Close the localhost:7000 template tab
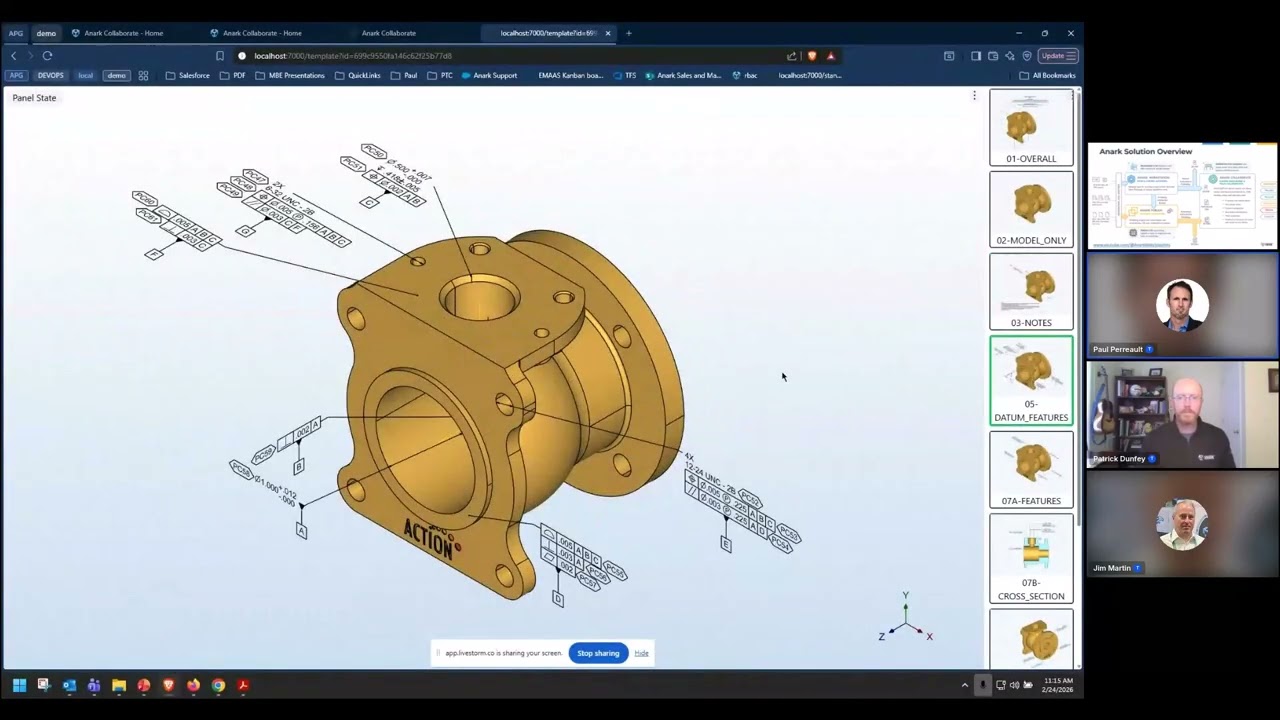Image resolution: width=1280 pixels, height=720 pixels. tap(607, 33)
